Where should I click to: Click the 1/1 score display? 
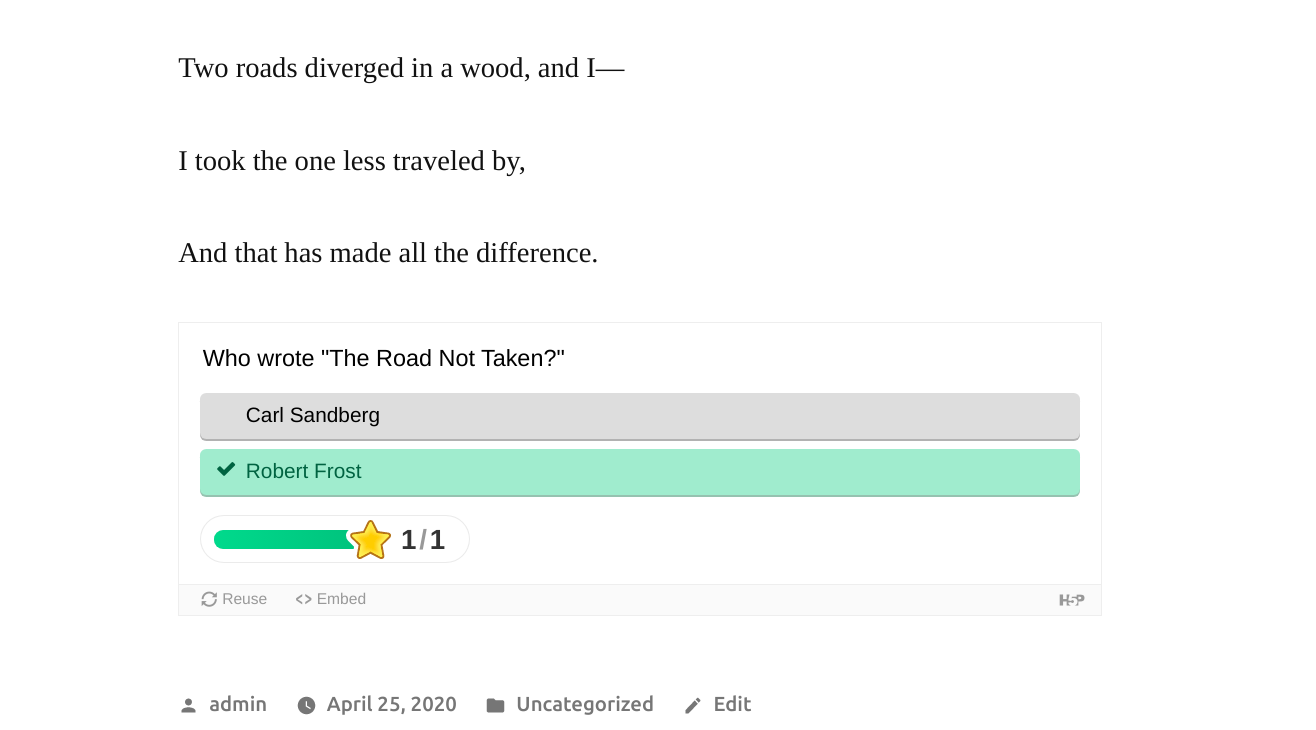[423, 539]
